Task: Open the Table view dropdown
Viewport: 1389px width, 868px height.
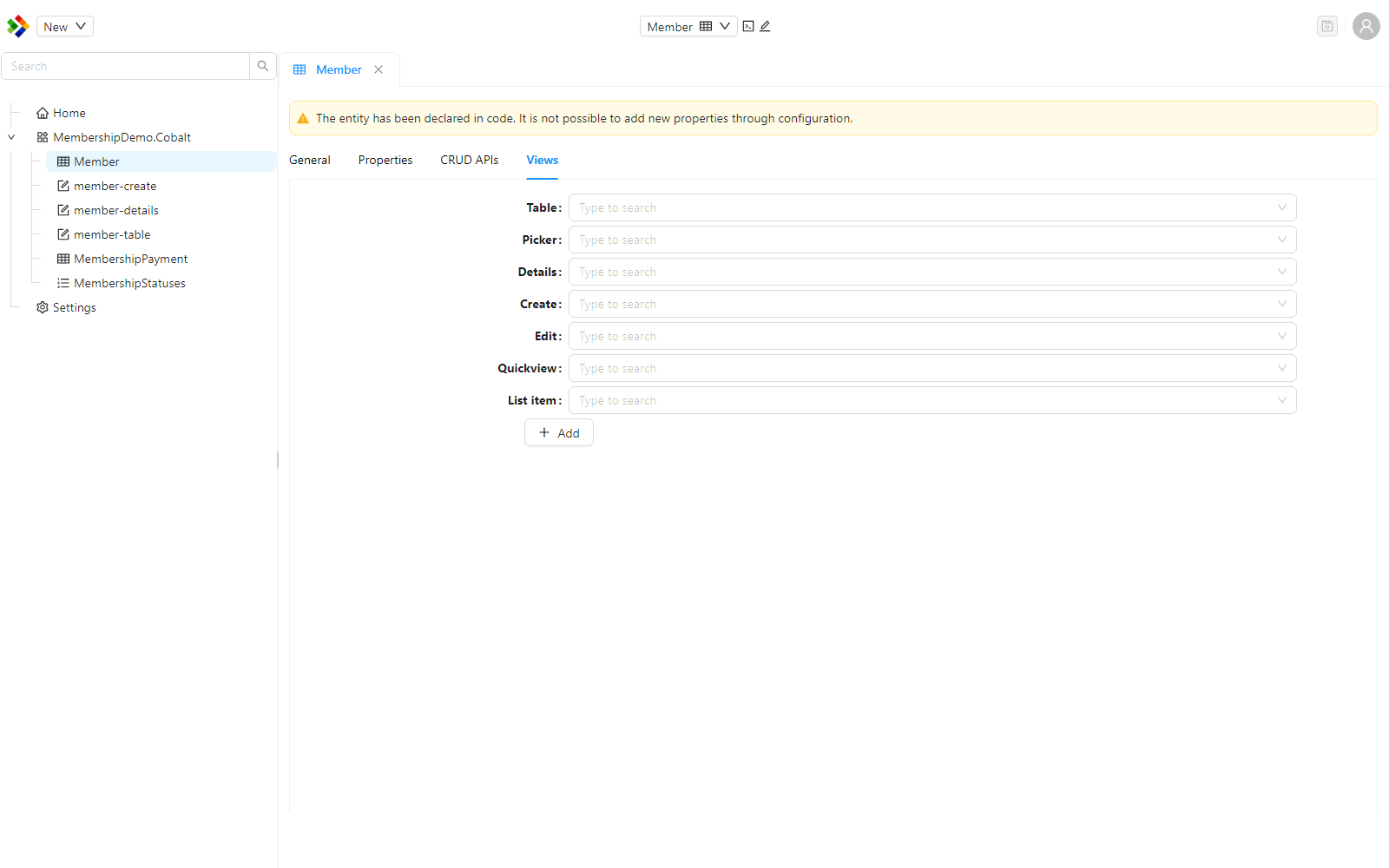Action: coord(932,207)
